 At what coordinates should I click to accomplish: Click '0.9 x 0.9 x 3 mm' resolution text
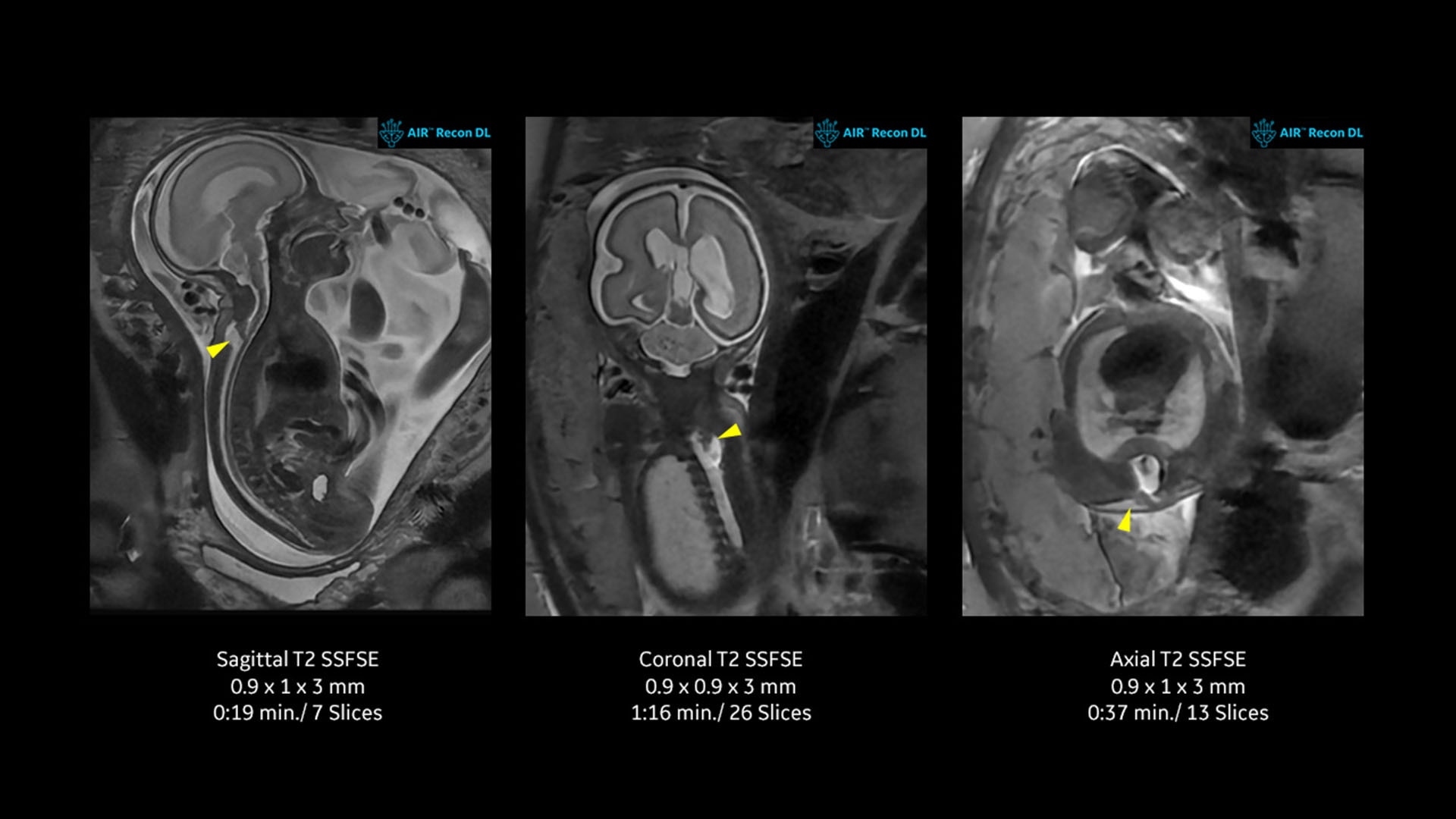click(720, 686)
